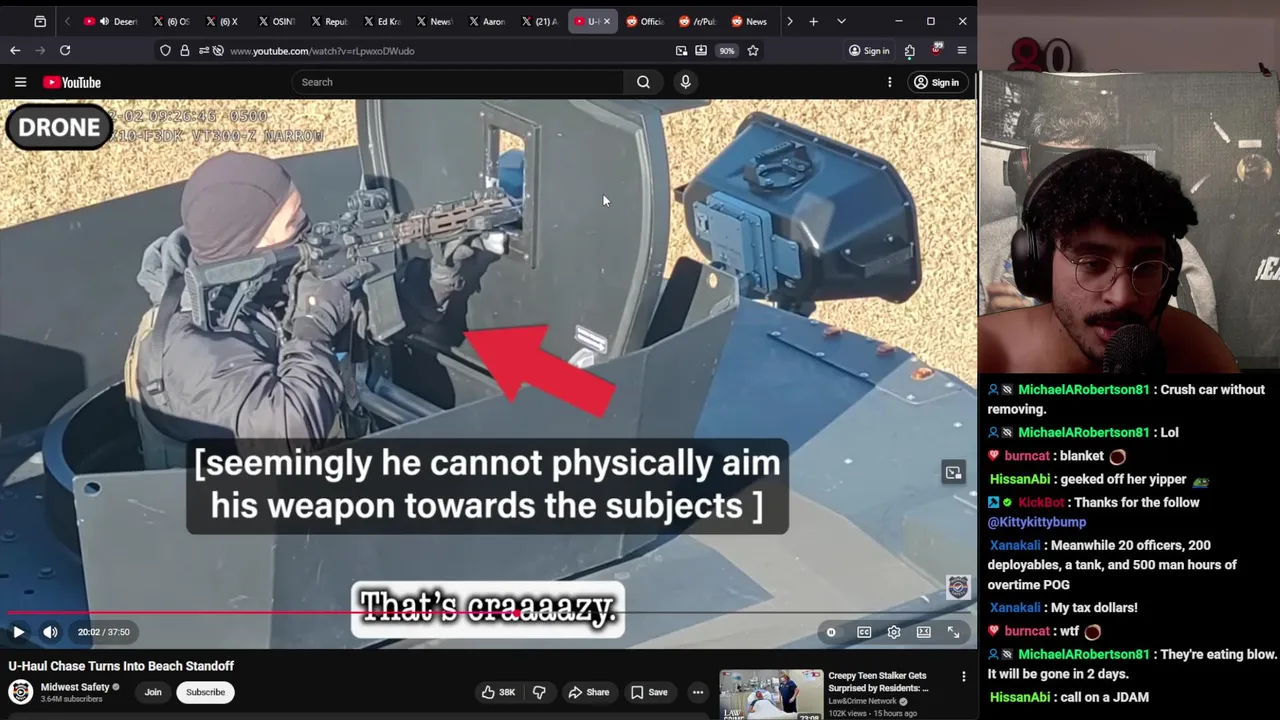Sign in to Firefox account
Viewport: 1280px width, 720px height.
pos(869,51)
